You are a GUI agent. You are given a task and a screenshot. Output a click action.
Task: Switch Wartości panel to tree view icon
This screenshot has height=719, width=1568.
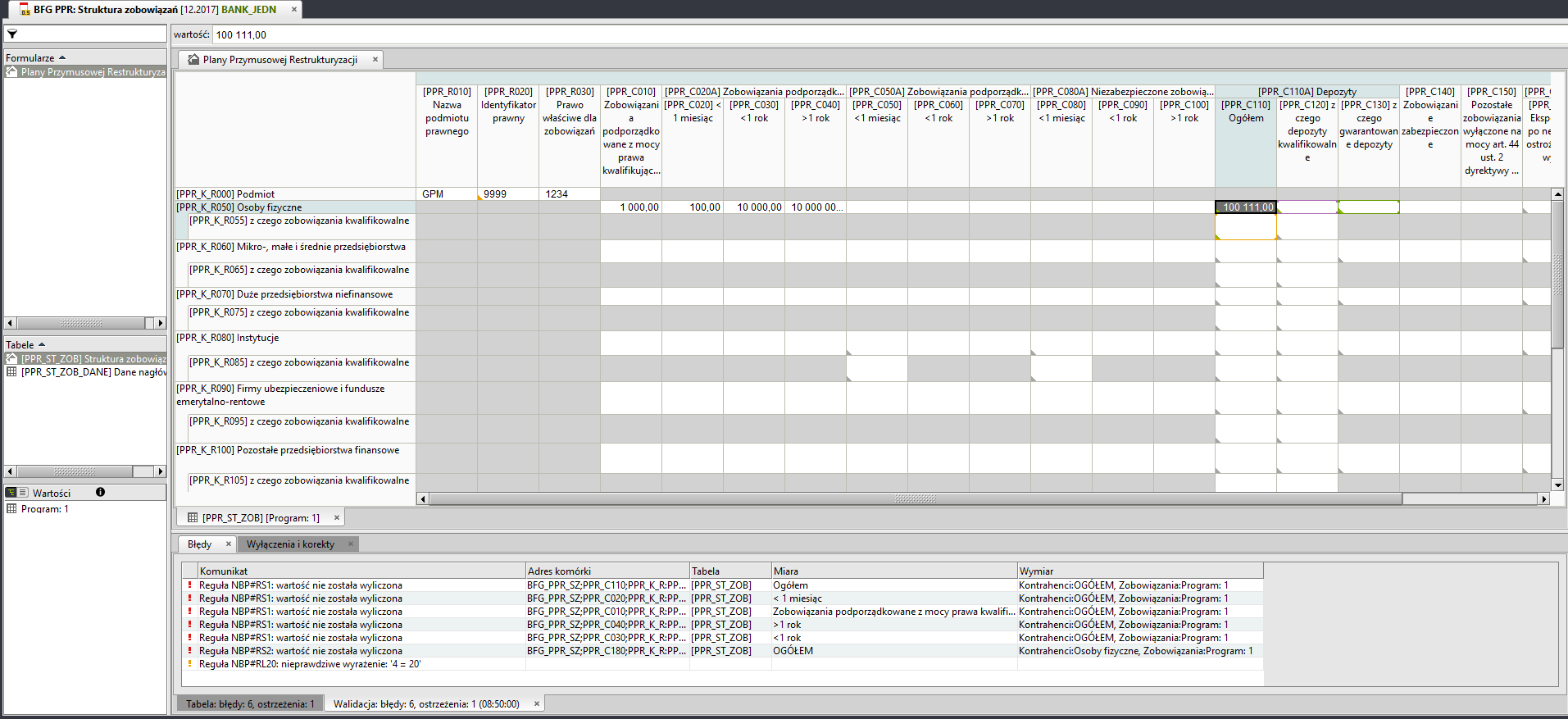pyautogui.click(x=11, y=493)
